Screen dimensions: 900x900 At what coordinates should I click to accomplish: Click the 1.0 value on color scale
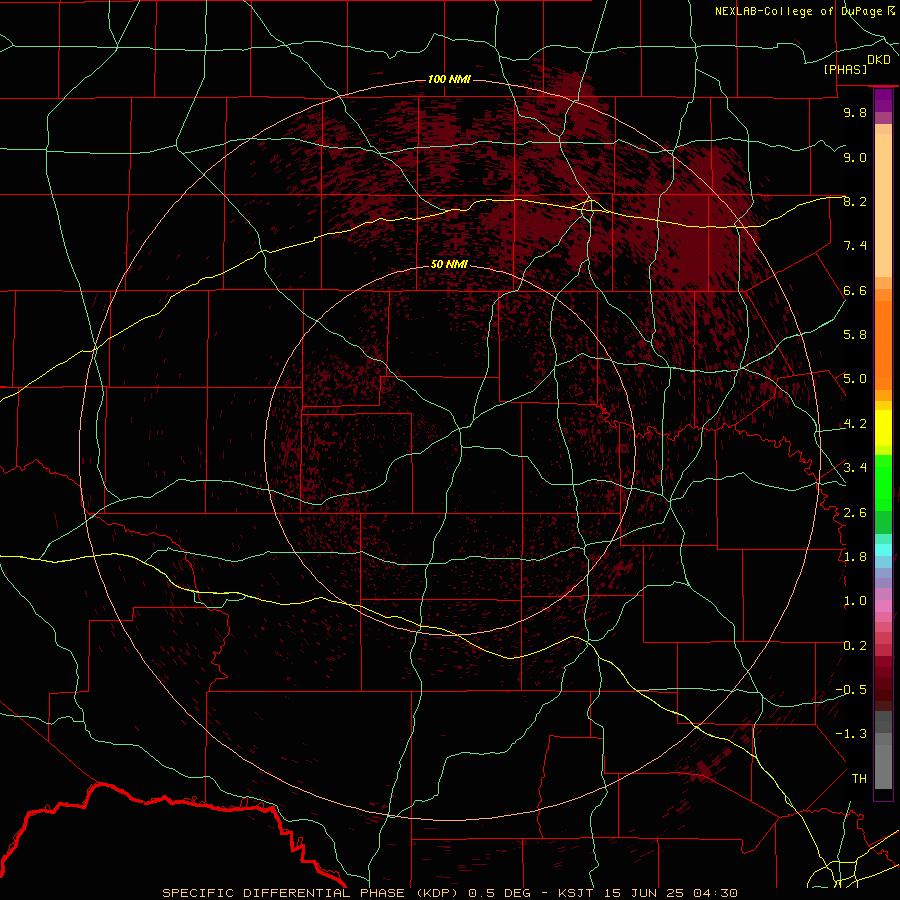click(855, 601)
